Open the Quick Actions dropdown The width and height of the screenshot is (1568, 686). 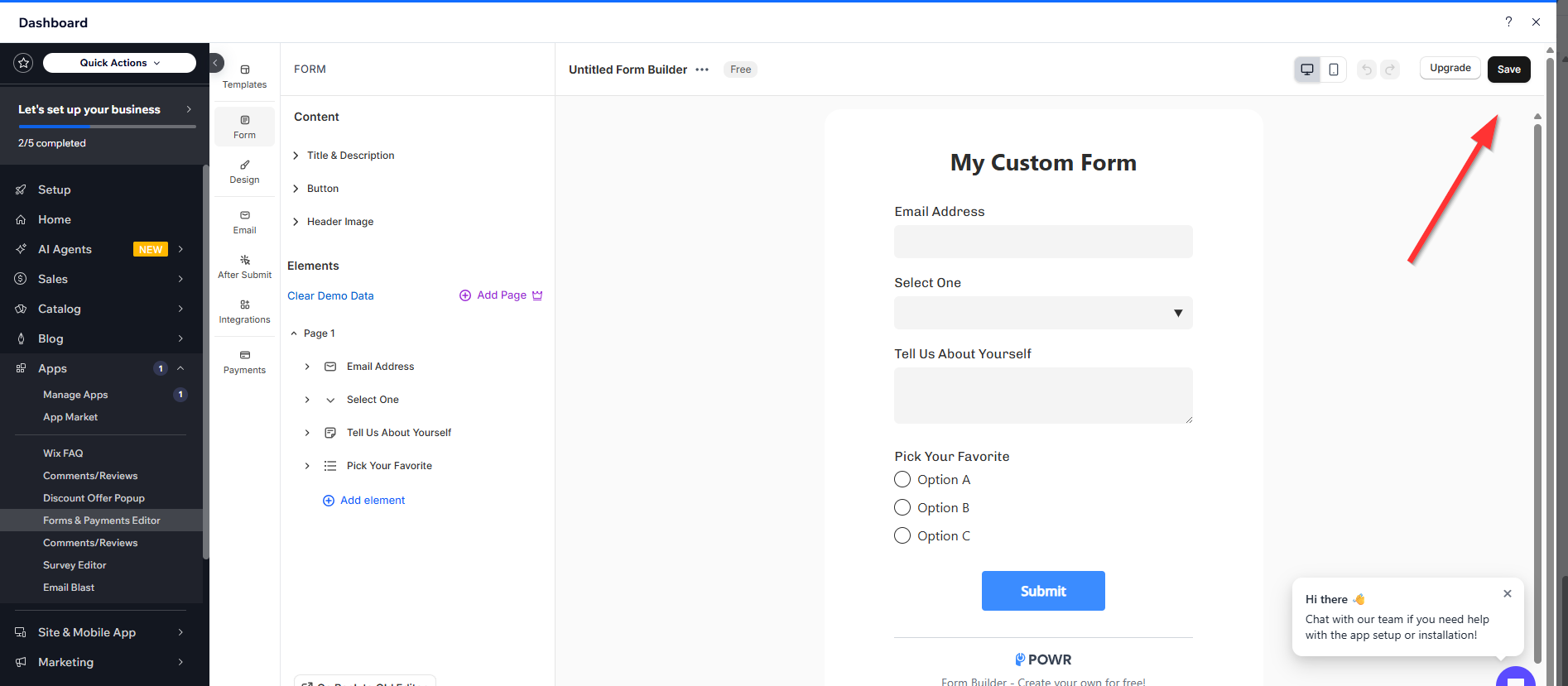[x=119, y=63]
